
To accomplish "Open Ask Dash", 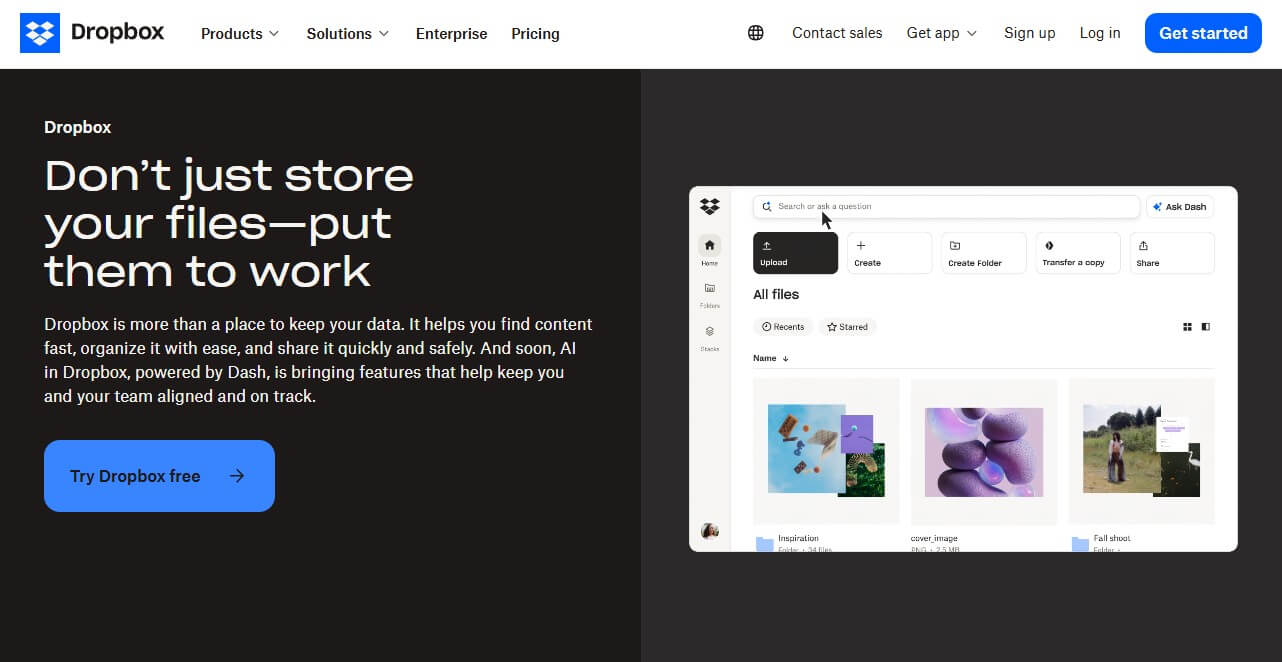I will click(x=1180, y=206).
